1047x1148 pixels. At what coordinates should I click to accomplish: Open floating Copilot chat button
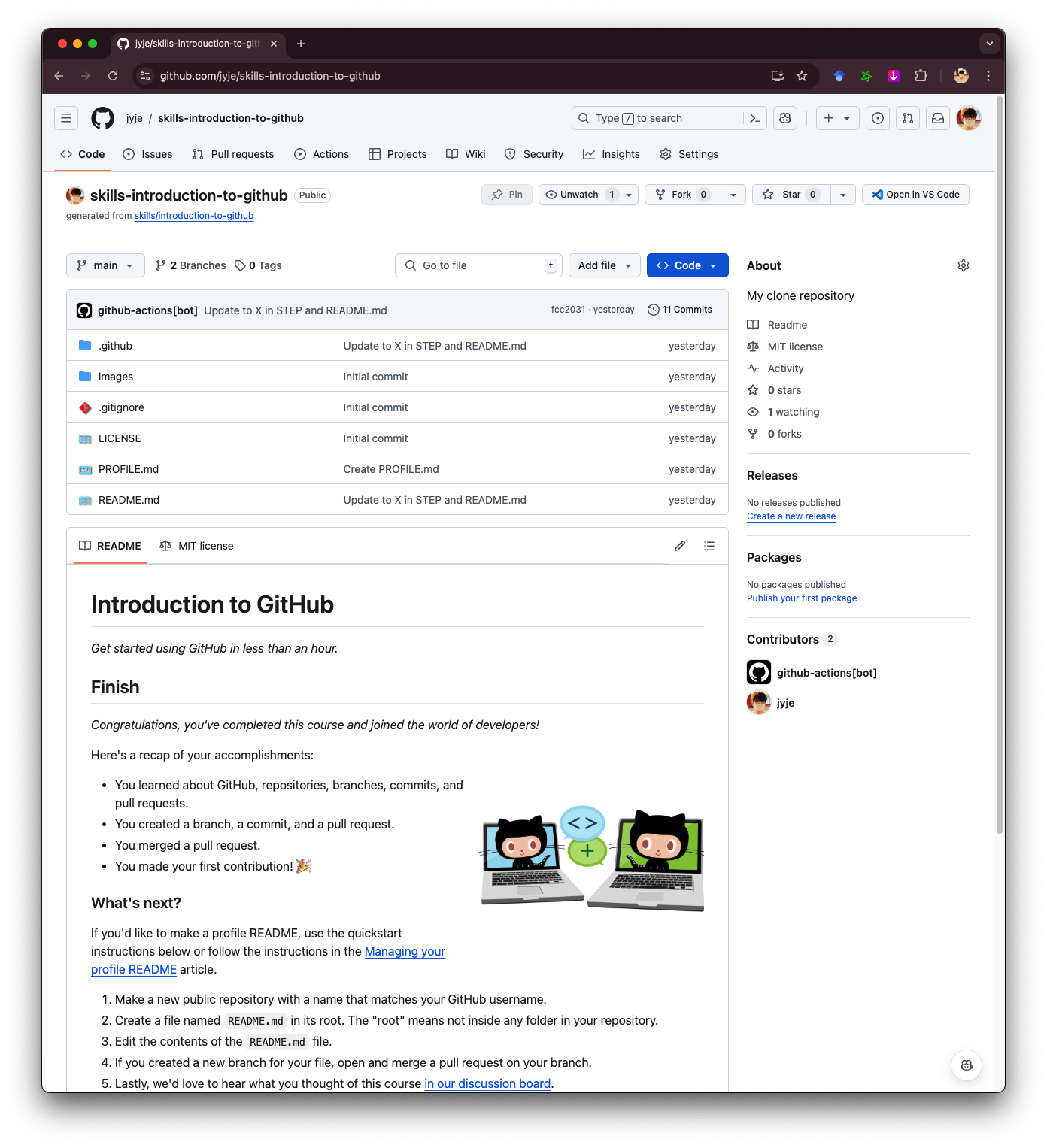pyautogui.click(x=967, y=1065)
